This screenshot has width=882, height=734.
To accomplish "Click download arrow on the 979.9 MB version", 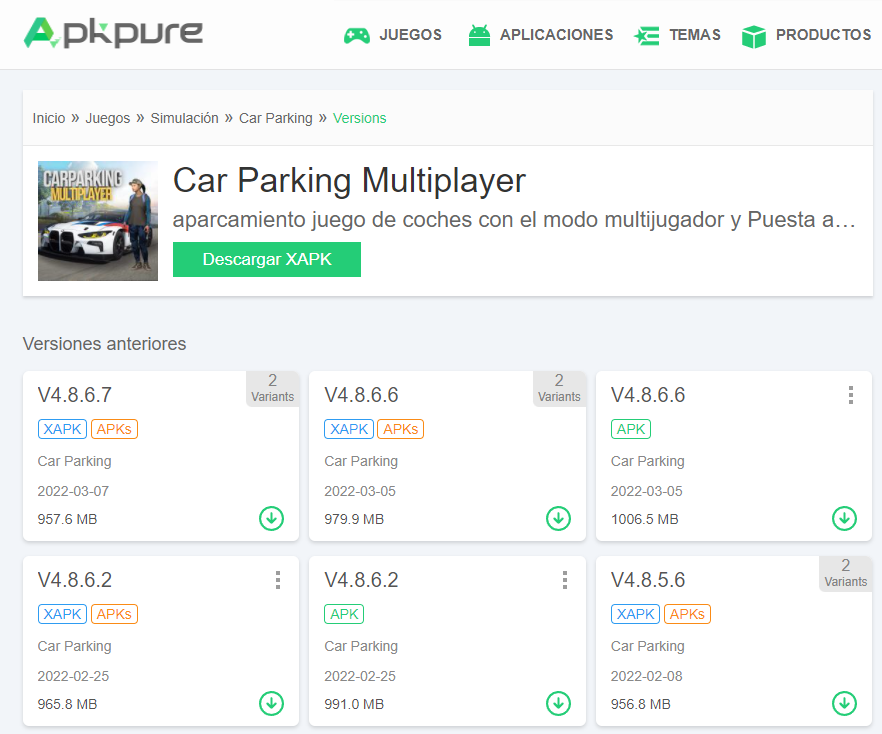I will (558, 518).
